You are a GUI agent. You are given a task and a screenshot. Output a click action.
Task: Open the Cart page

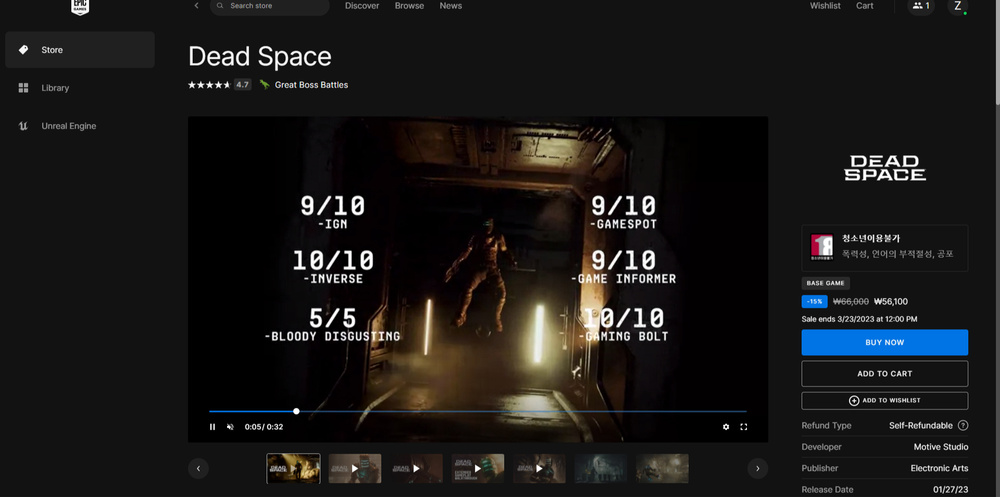pos(865,6)
